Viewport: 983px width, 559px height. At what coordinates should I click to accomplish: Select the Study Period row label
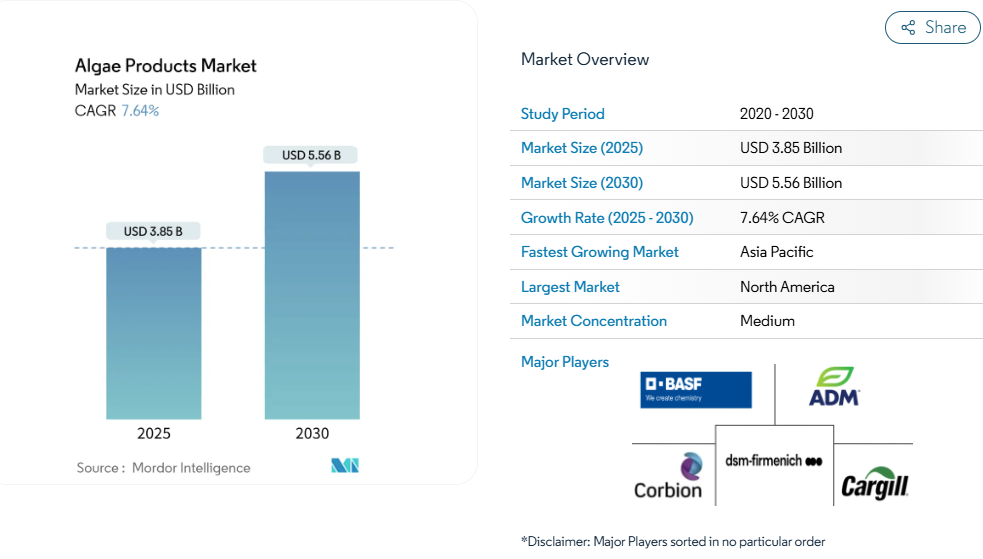[x=562, y=114]
